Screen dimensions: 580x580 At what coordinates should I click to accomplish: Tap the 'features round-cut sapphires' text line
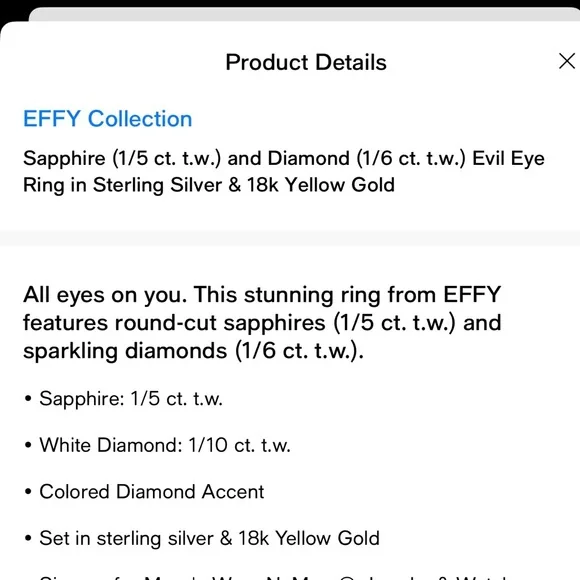click(x=262, y=323)
